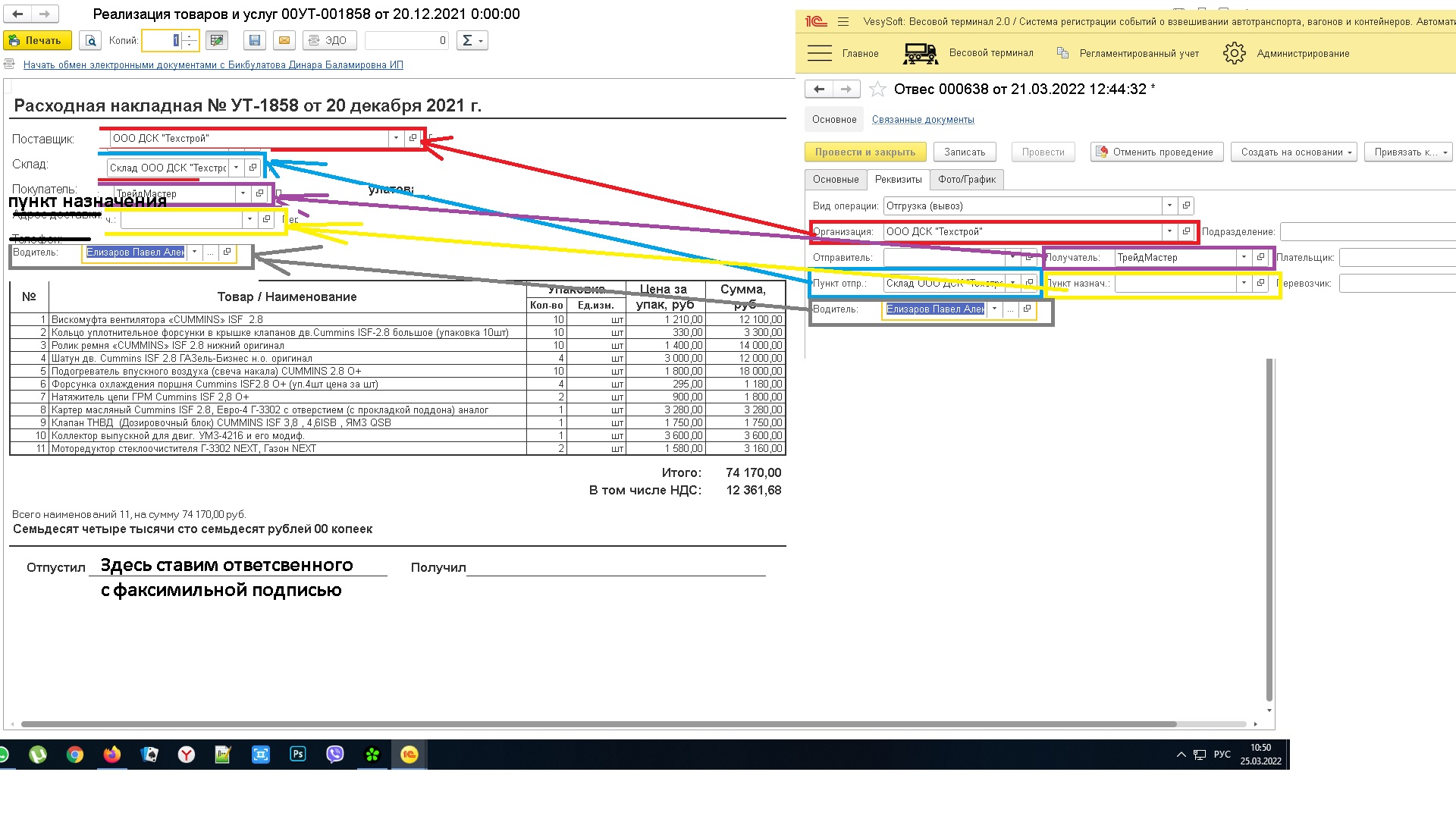Expand Получатель ТрейдМастер dropdown arrow
1456x819 pixels.
(x=1244, y=258)
